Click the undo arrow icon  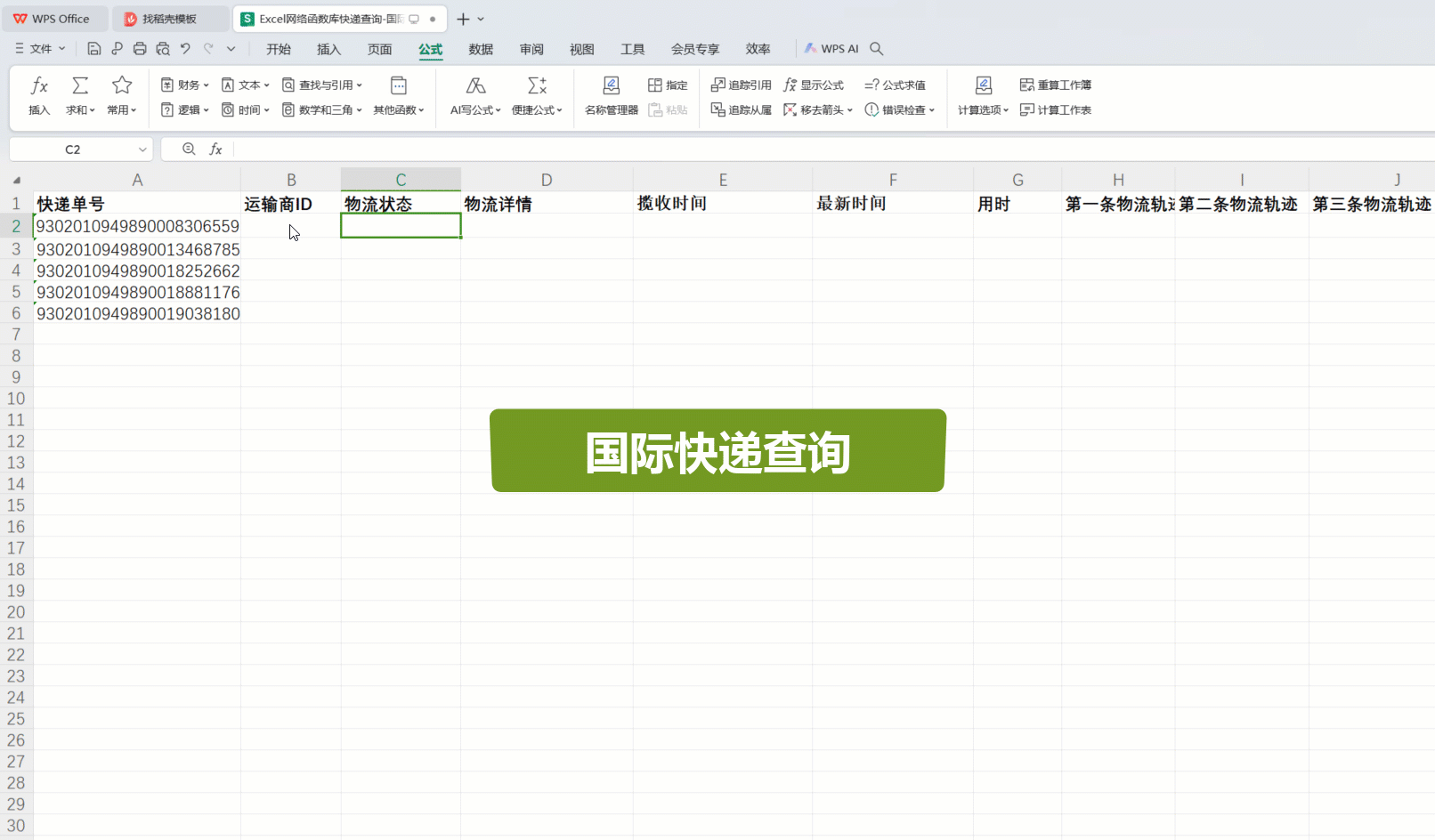point(185,49)
